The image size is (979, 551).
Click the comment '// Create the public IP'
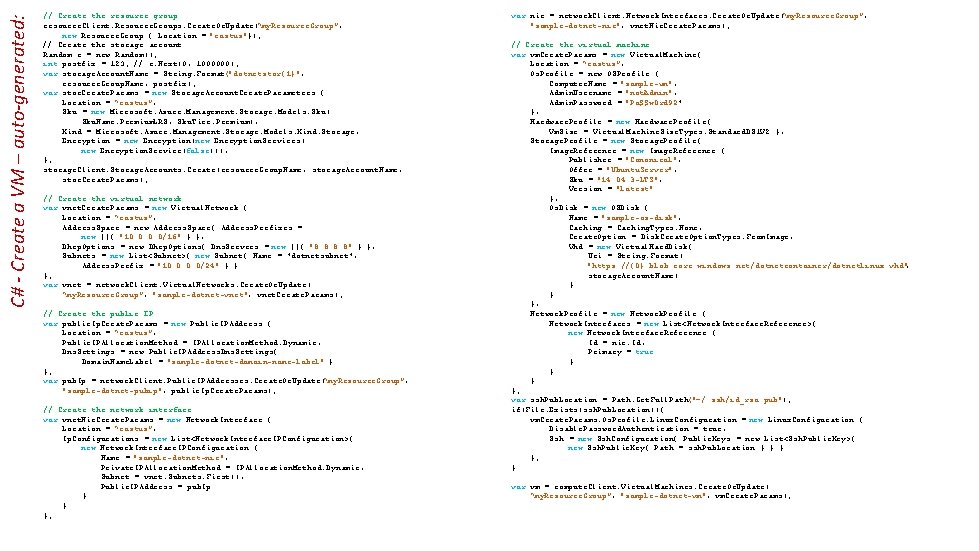tap(98, 314)
